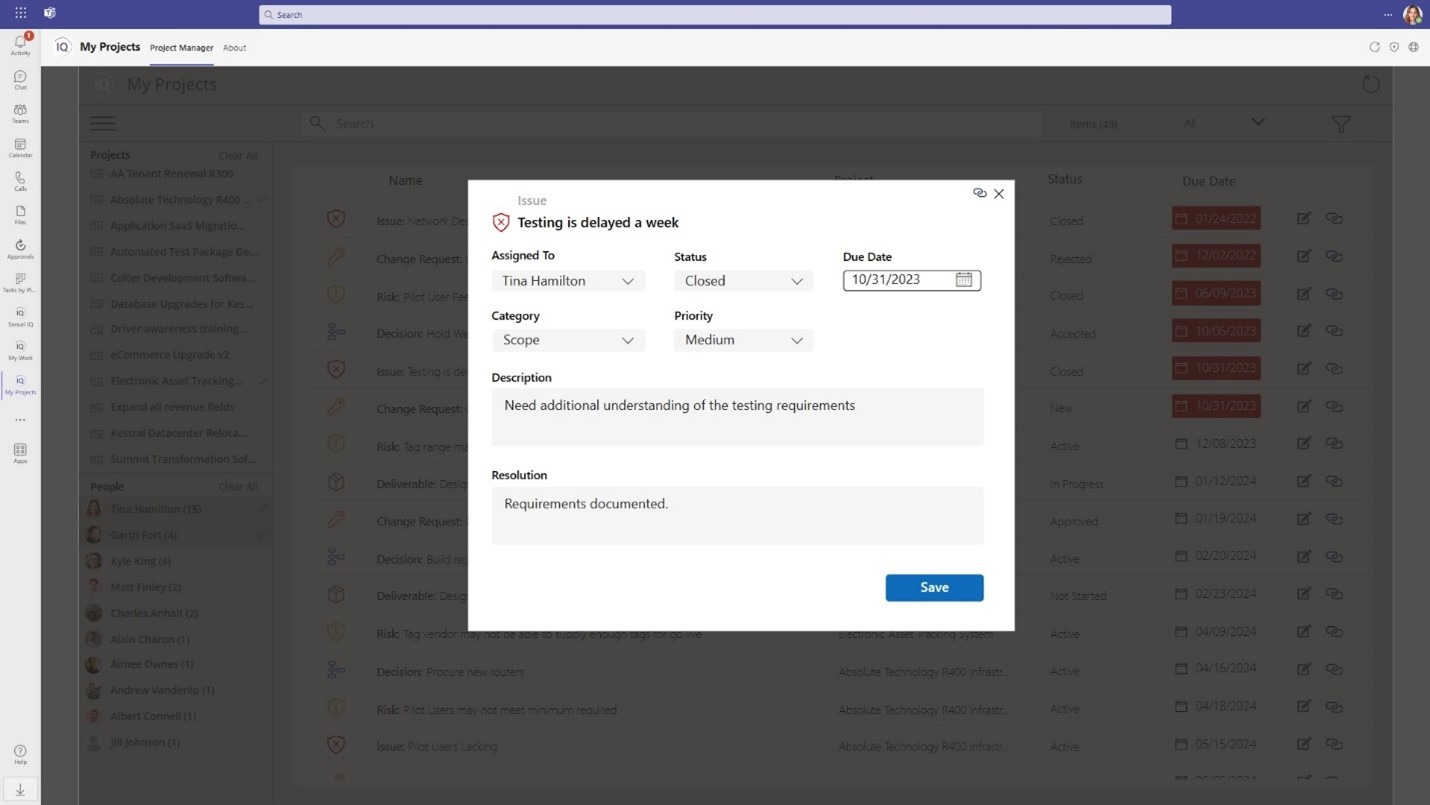
Task: Open Sensei IQ app in sidebar
Action: (x=20, y=317)
